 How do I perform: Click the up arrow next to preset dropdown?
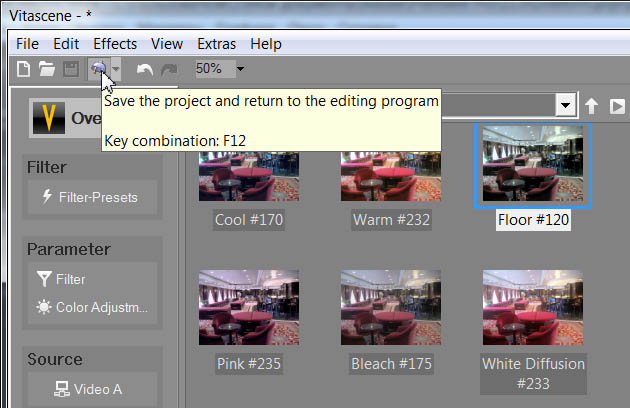(x=592, y=105)
